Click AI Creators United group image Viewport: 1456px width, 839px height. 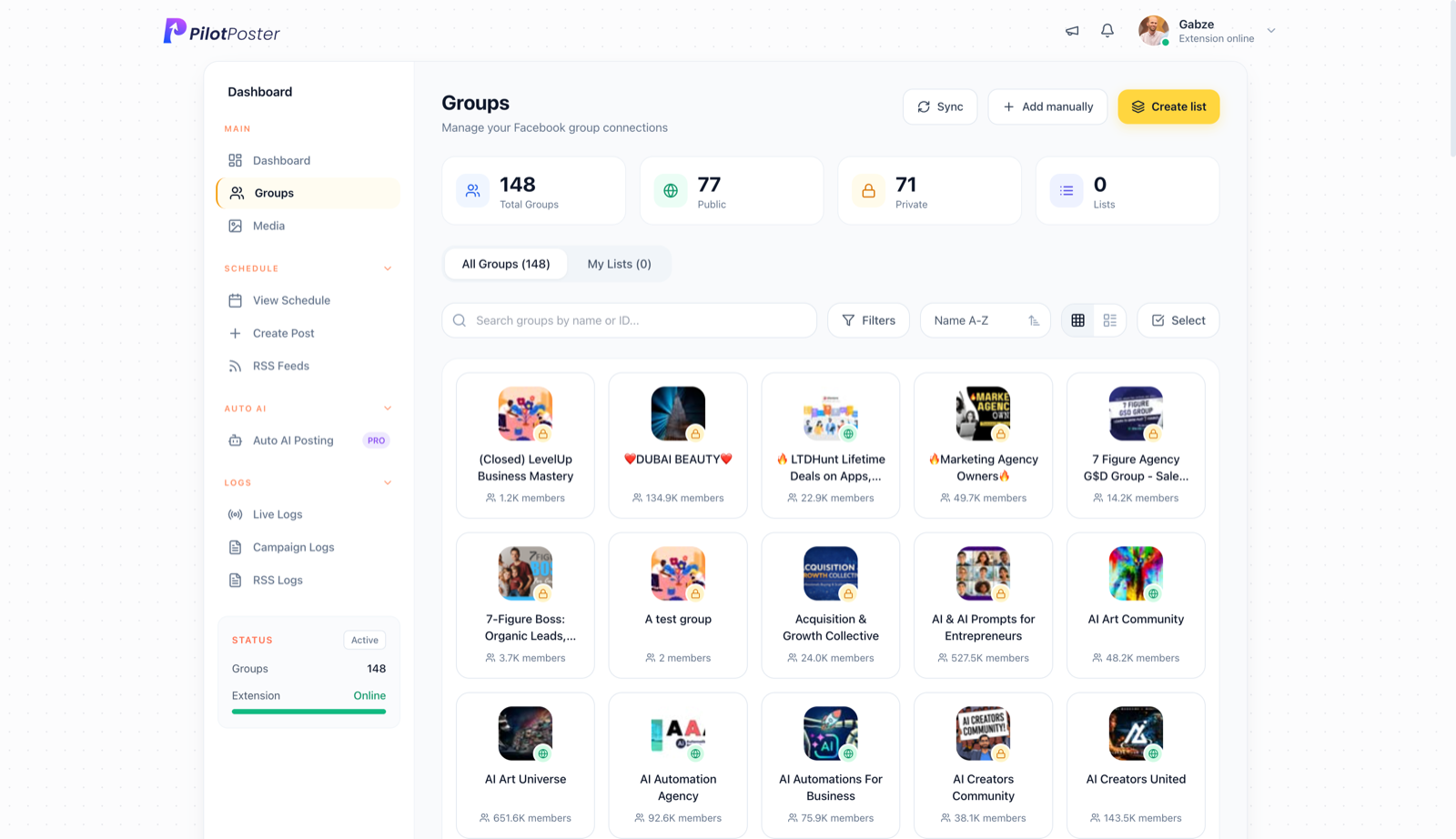(x=1136, y=733)
